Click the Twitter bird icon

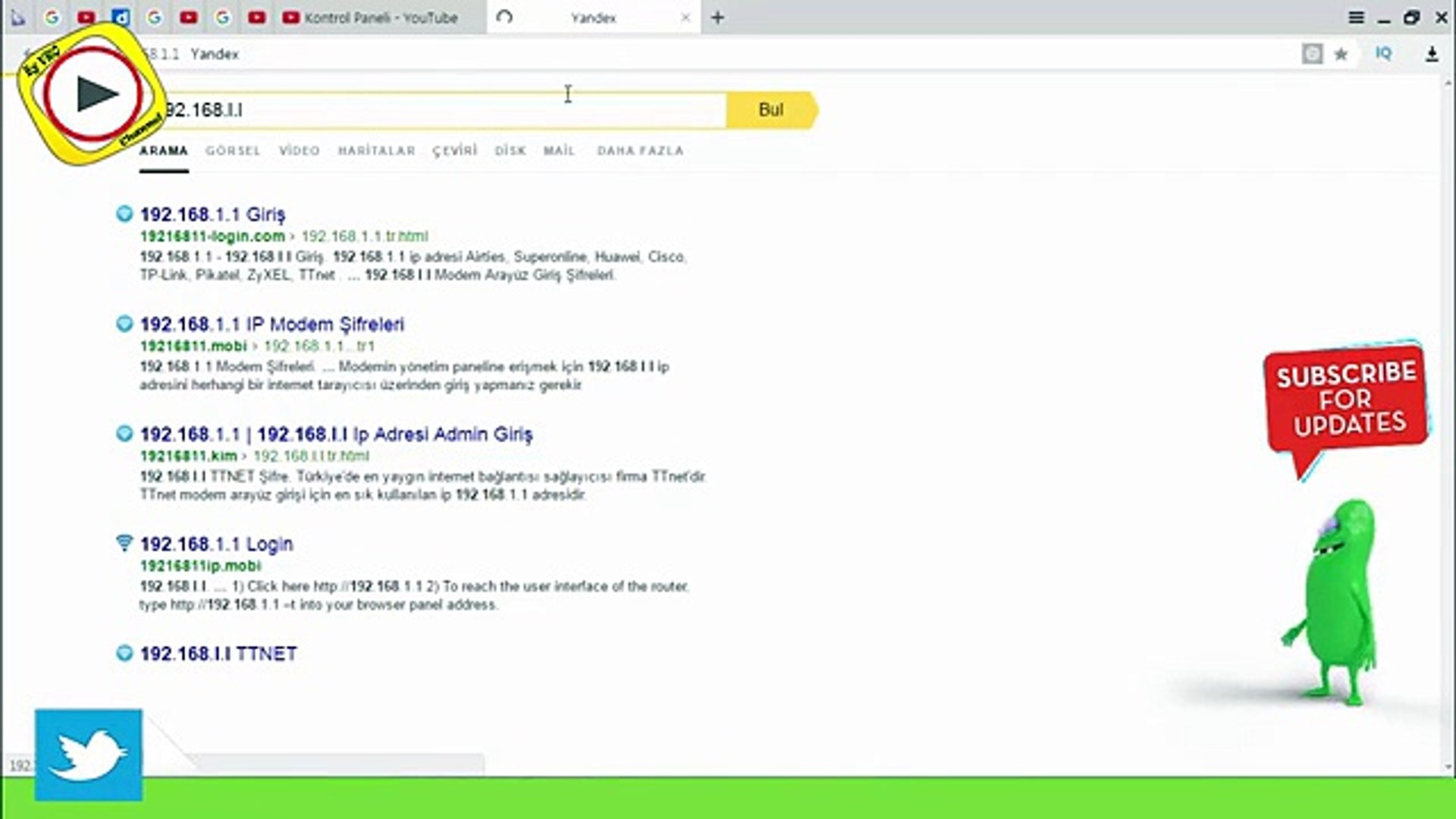point(88,755)
